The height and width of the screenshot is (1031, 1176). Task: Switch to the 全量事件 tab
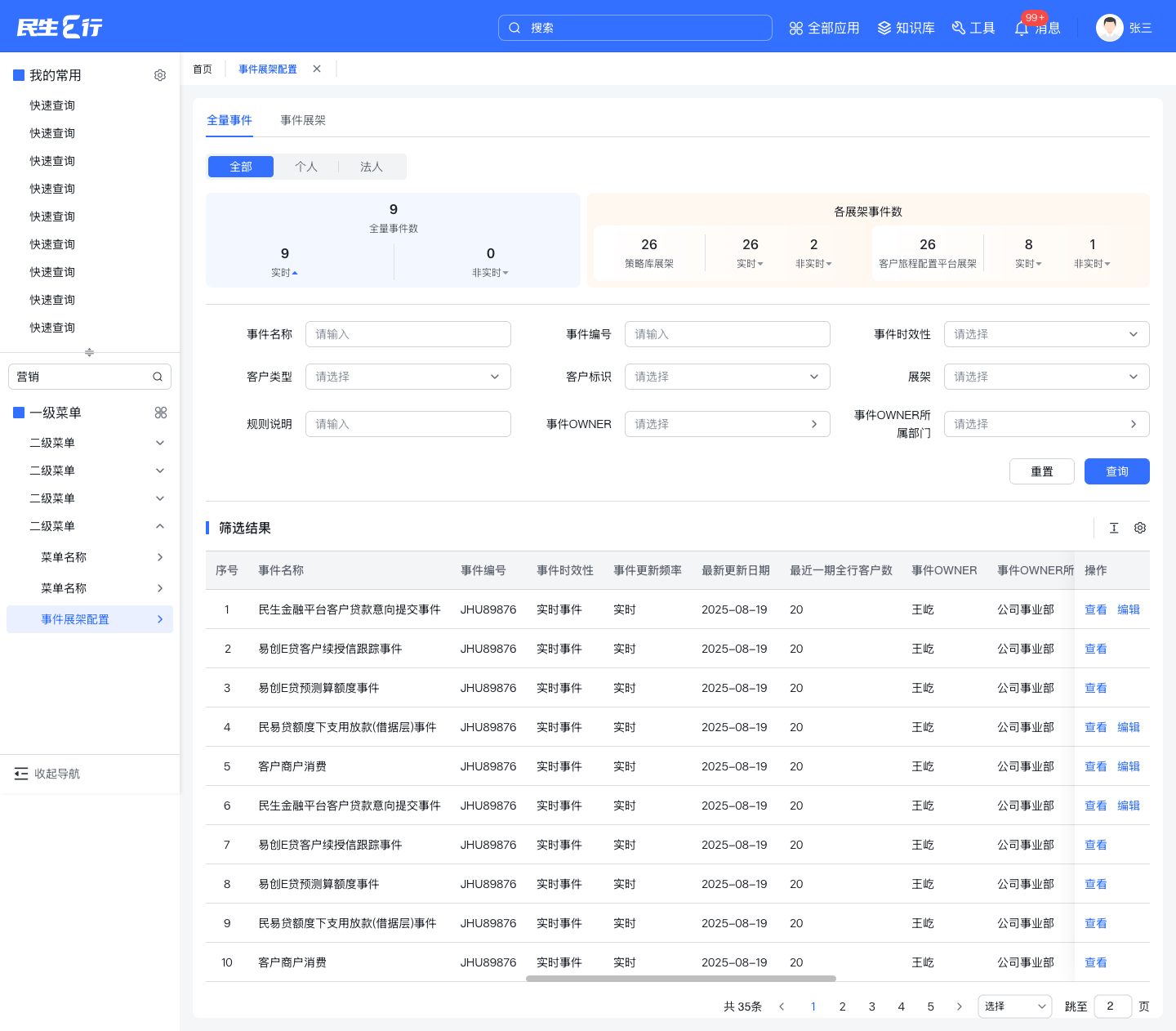click(229, 120)
